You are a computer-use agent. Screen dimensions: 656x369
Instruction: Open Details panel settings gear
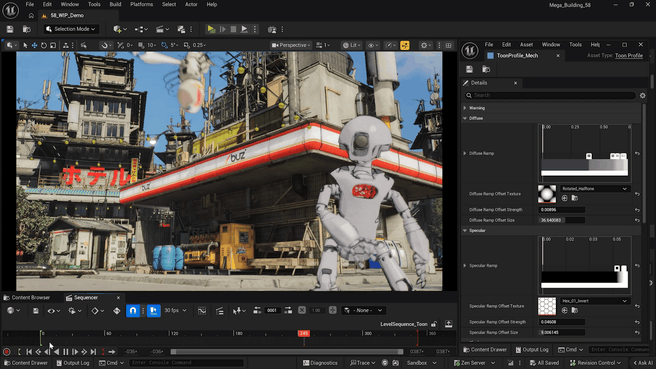pos(643,95)
